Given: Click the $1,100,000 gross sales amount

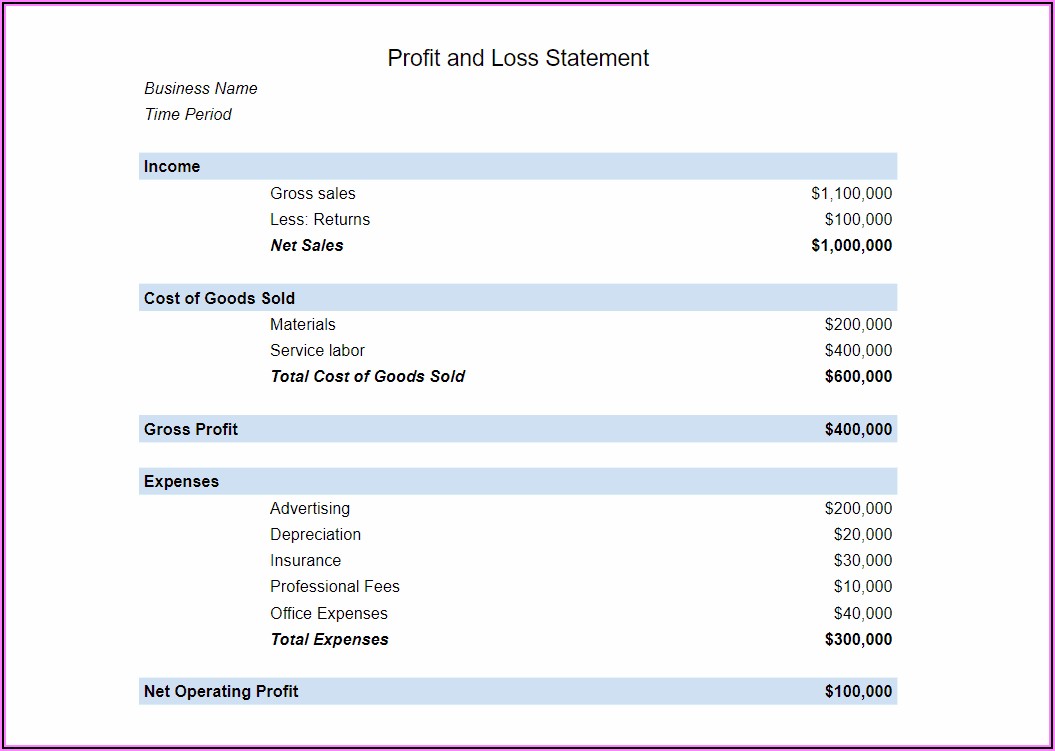Looking at the screenshot, I should pos(851,193).
